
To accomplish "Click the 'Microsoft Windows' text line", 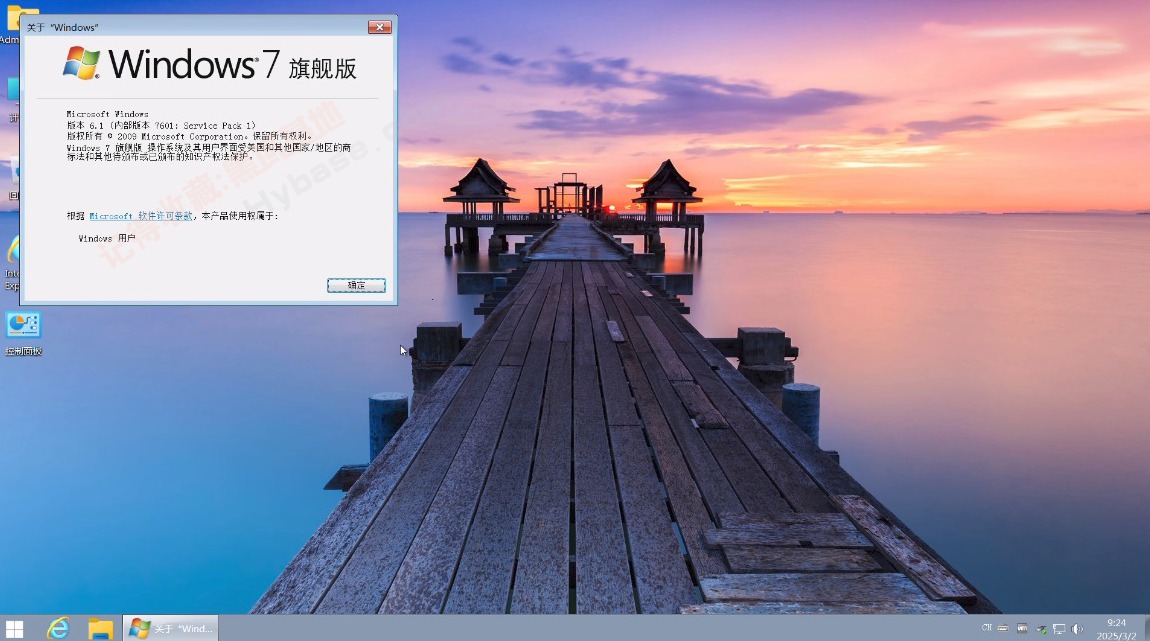I will click(107, 114).
